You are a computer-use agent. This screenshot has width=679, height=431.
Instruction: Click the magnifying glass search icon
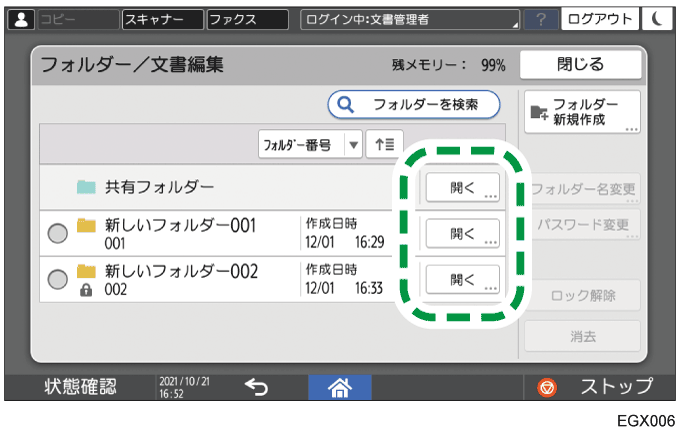tap(346, 104)
